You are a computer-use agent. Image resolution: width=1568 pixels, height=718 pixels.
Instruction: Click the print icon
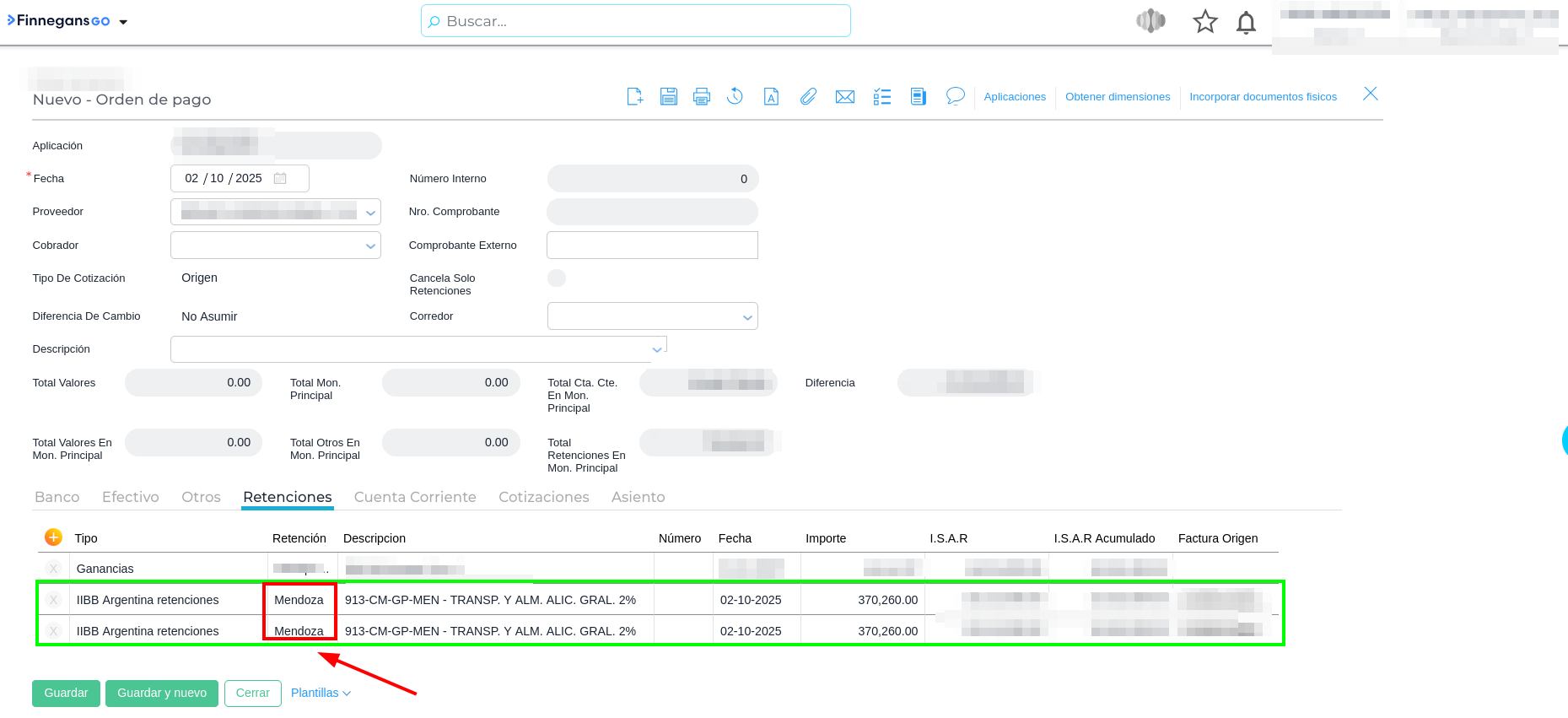[702, 97]
